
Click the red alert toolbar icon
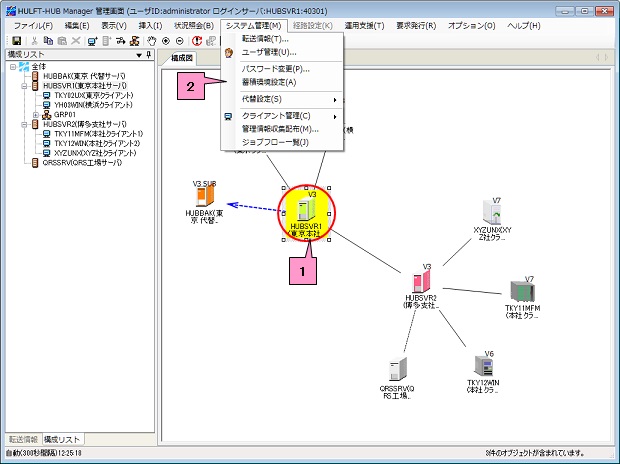pos(197,40)
